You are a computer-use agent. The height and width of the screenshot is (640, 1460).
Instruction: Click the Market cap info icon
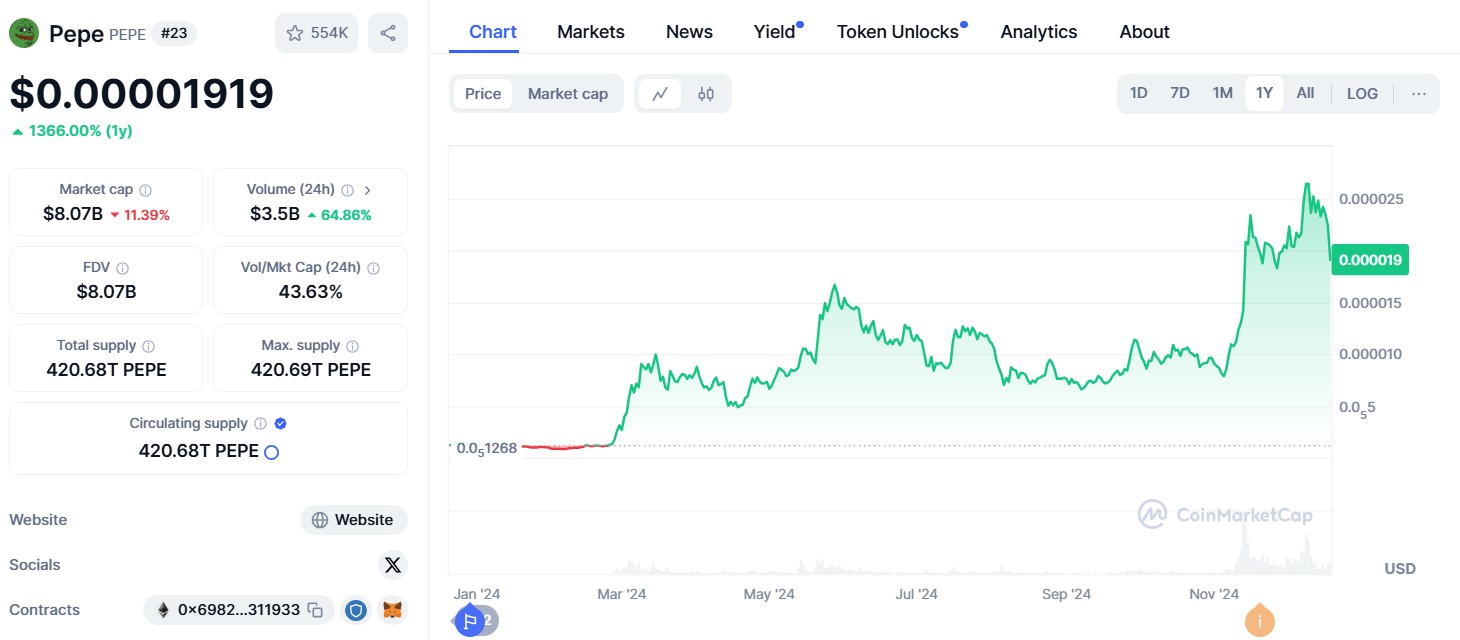146,190
